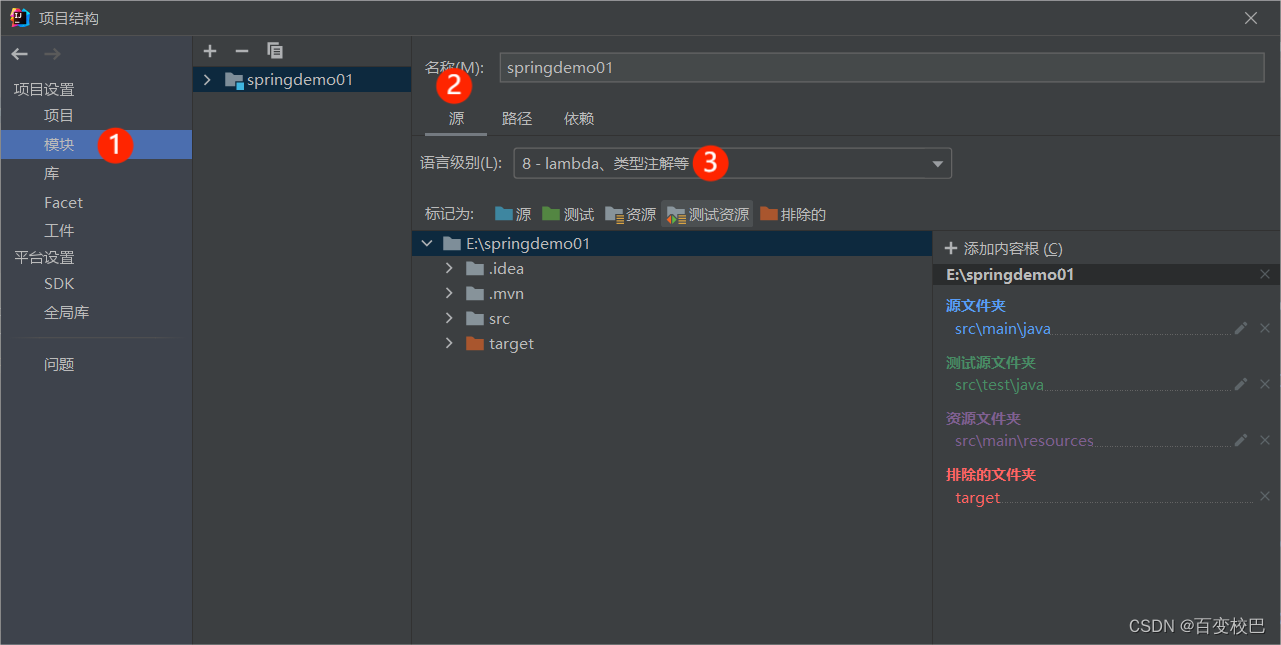Click the 名称 module name field
Viewport: 1281px width, 645px height.
(x=882, y=67)
